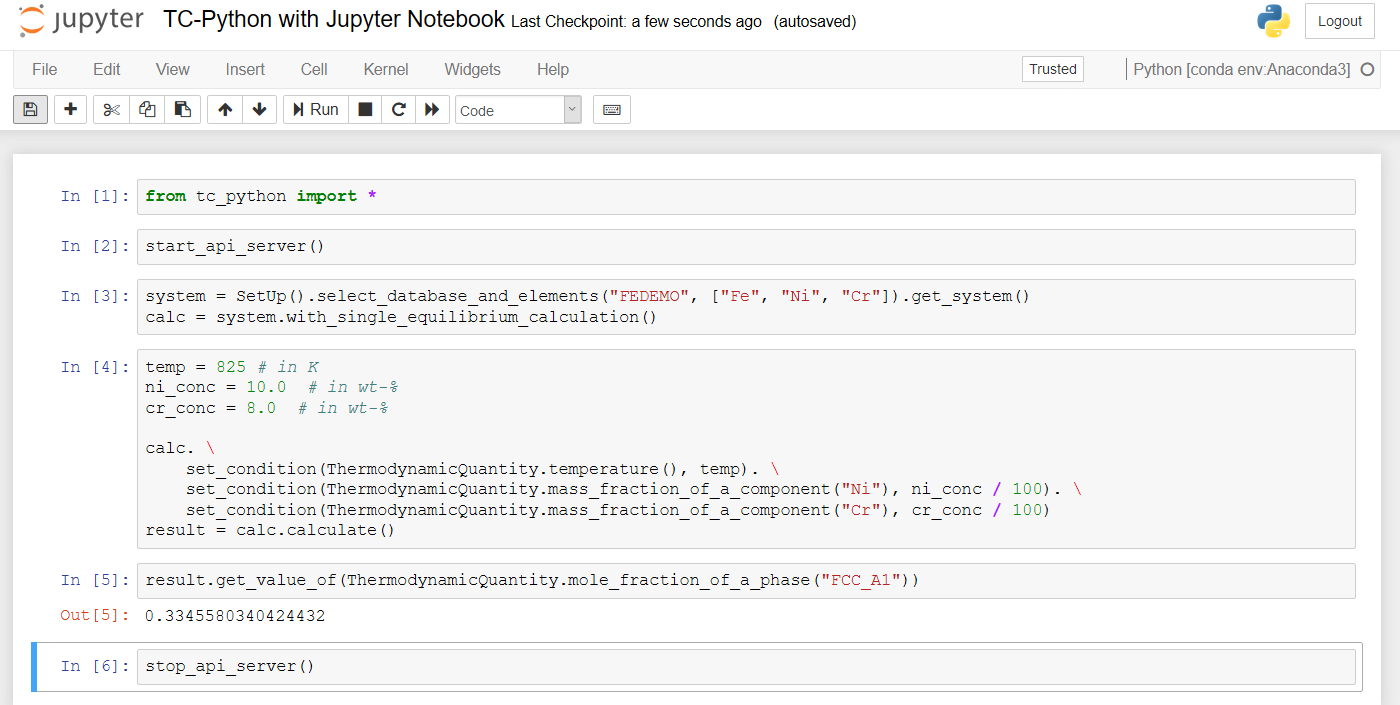Cut selected cells with scissors icon
Viewport: 1400px width, 705px height.
pyautogui.click(x=111, y=109)
